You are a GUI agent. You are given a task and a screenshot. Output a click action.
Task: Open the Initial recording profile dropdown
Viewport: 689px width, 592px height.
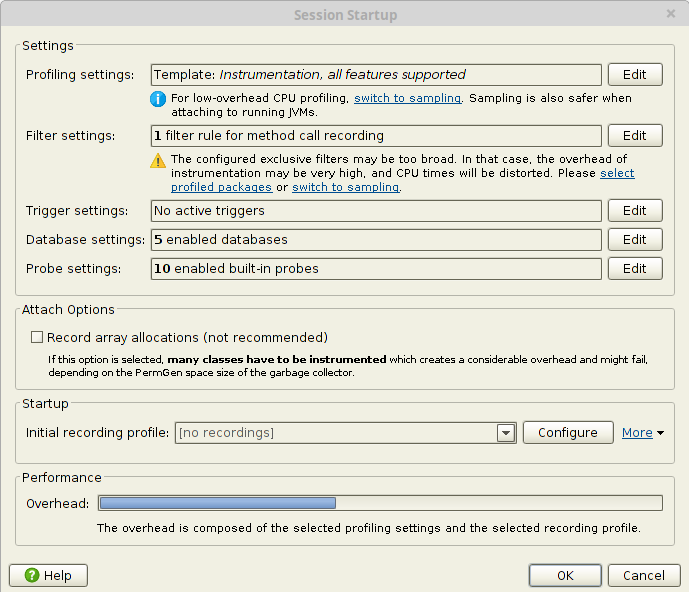click(x=506, y=433)
